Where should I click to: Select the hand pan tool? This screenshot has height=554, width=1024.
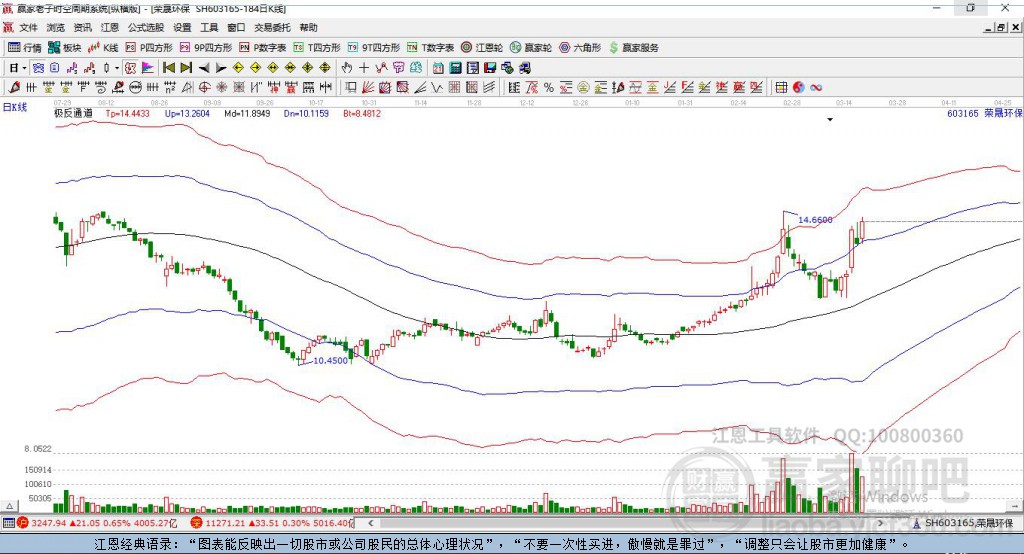[346, 68]
